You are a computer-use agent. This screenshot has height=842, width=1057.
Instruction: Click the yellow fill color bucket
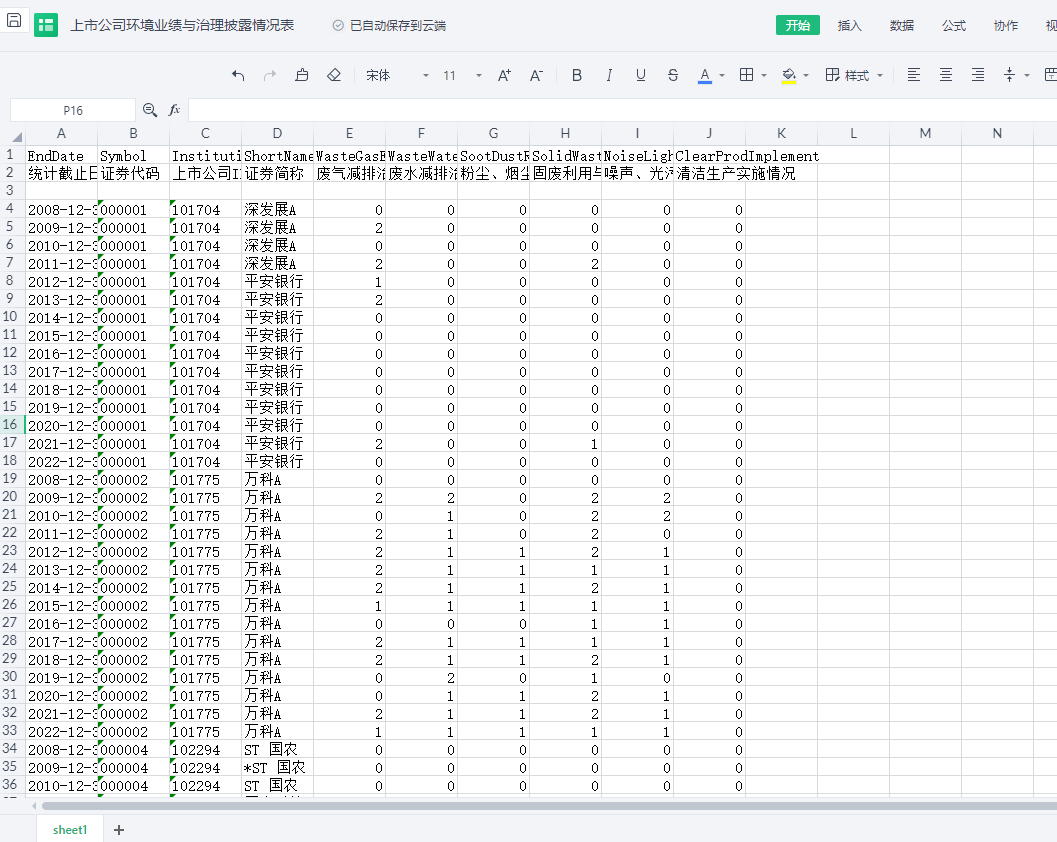pyautogui.click(x=789, y=75)
